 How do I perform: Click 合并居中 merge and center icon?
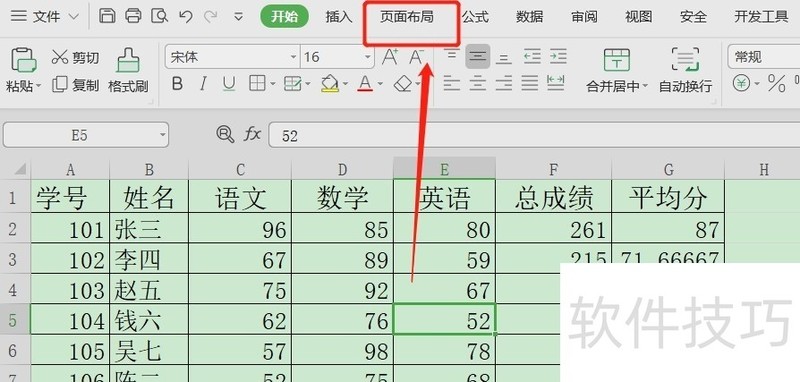coord(617,60)
